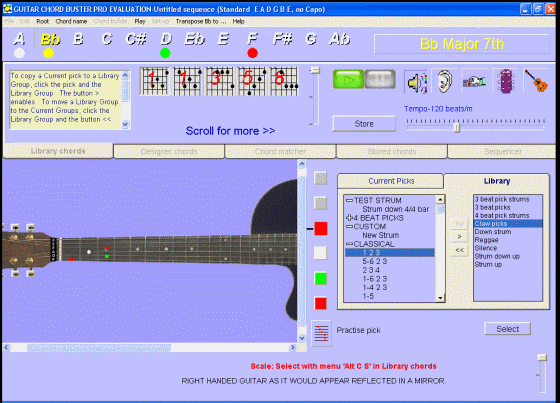The image size is (560, 403).
Task: Expand the 4 BEAT PICKS group
Action: click(x=350, y=218)
